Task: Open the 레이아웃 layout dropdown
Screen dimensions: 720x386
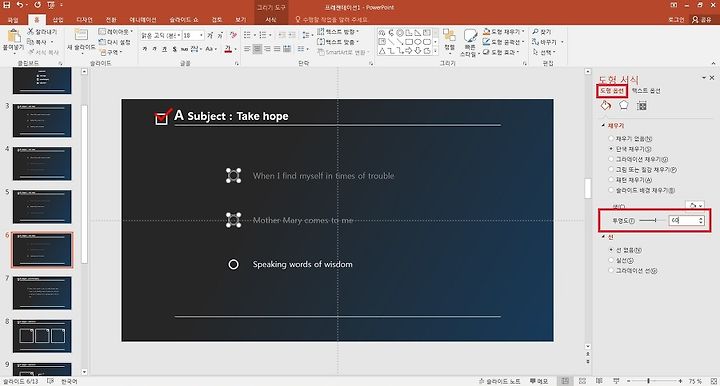Action: click(115, 32)
